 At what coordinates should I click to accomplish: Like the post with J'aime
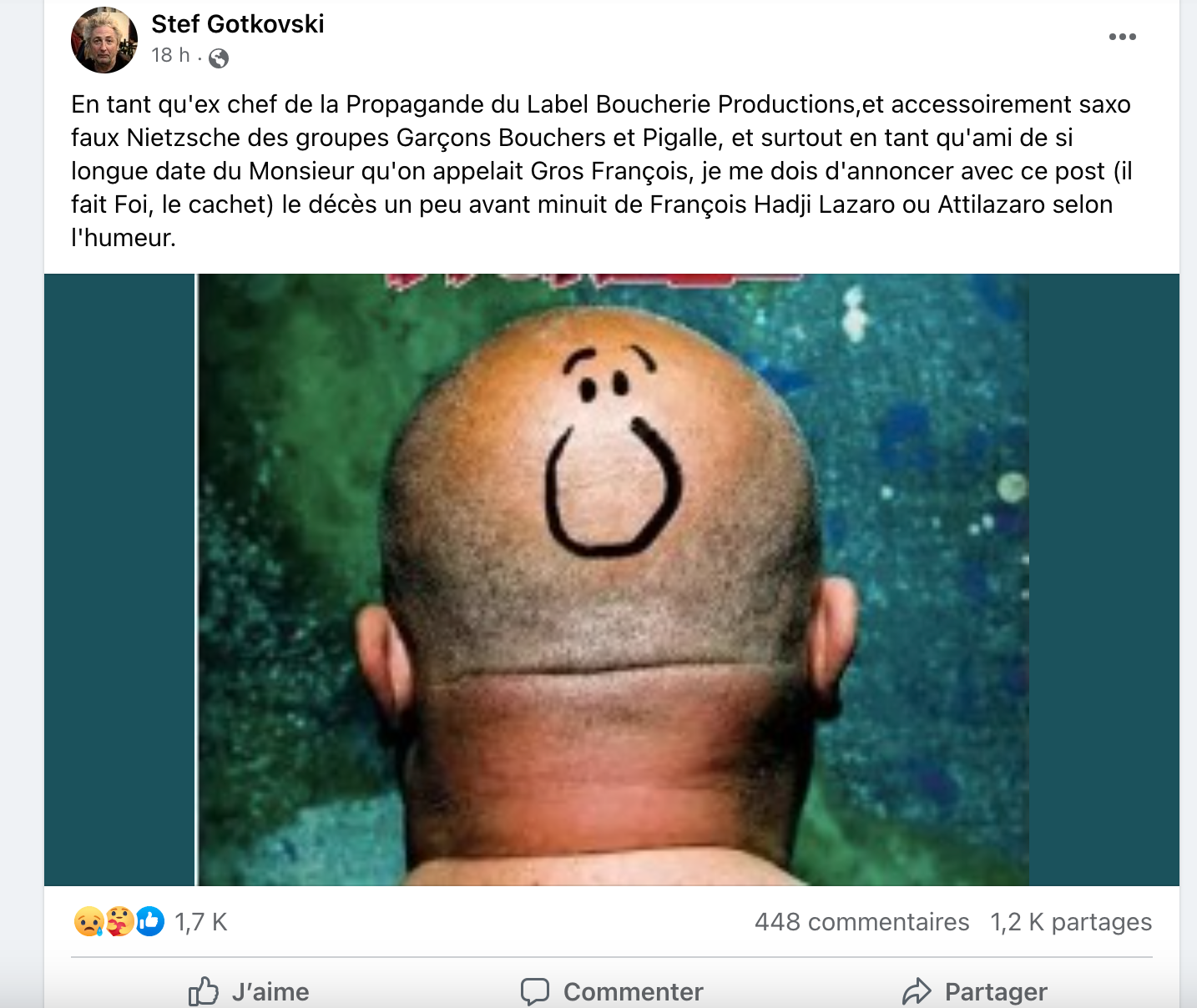click(249, 991)
